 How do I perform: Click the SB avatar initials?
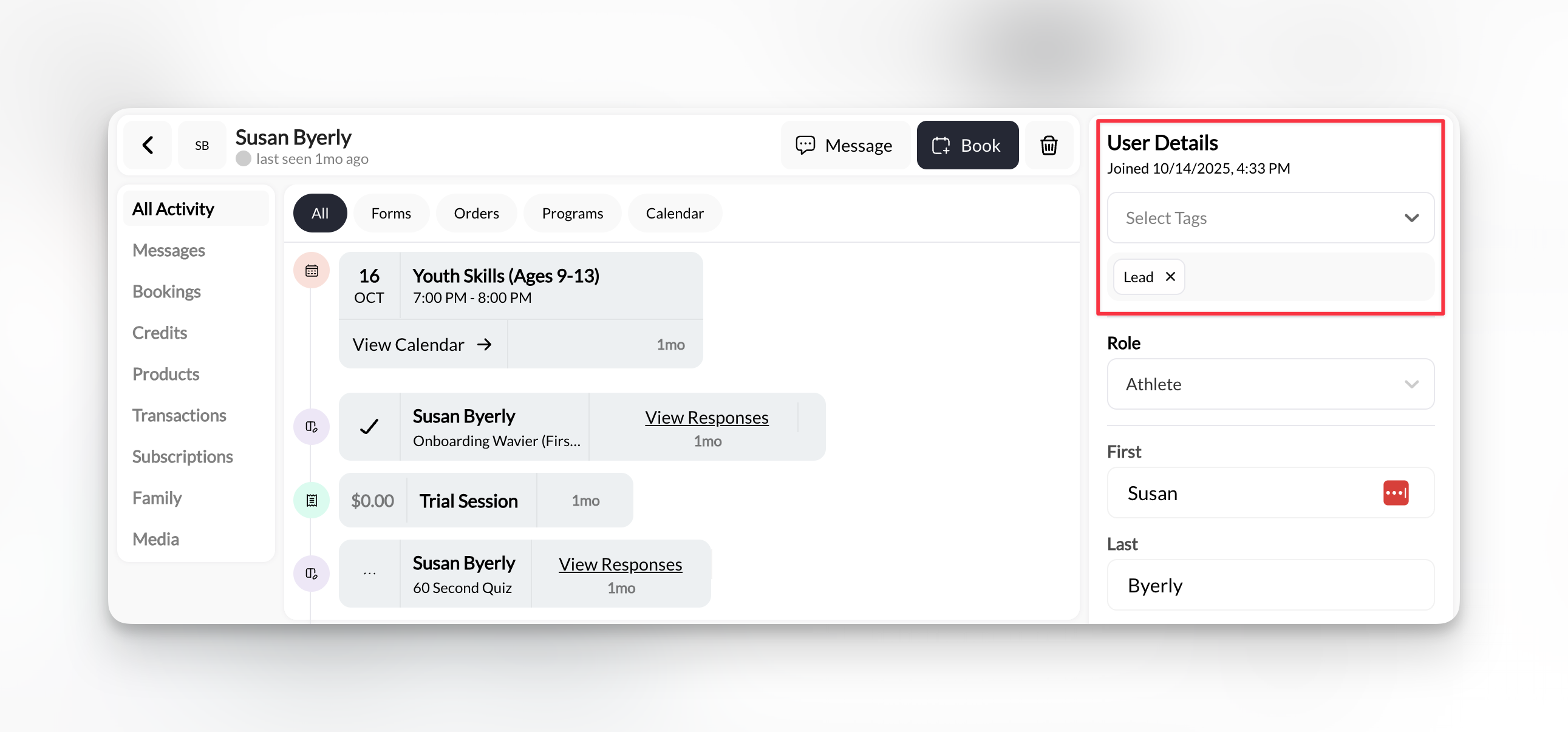[202, 146]
